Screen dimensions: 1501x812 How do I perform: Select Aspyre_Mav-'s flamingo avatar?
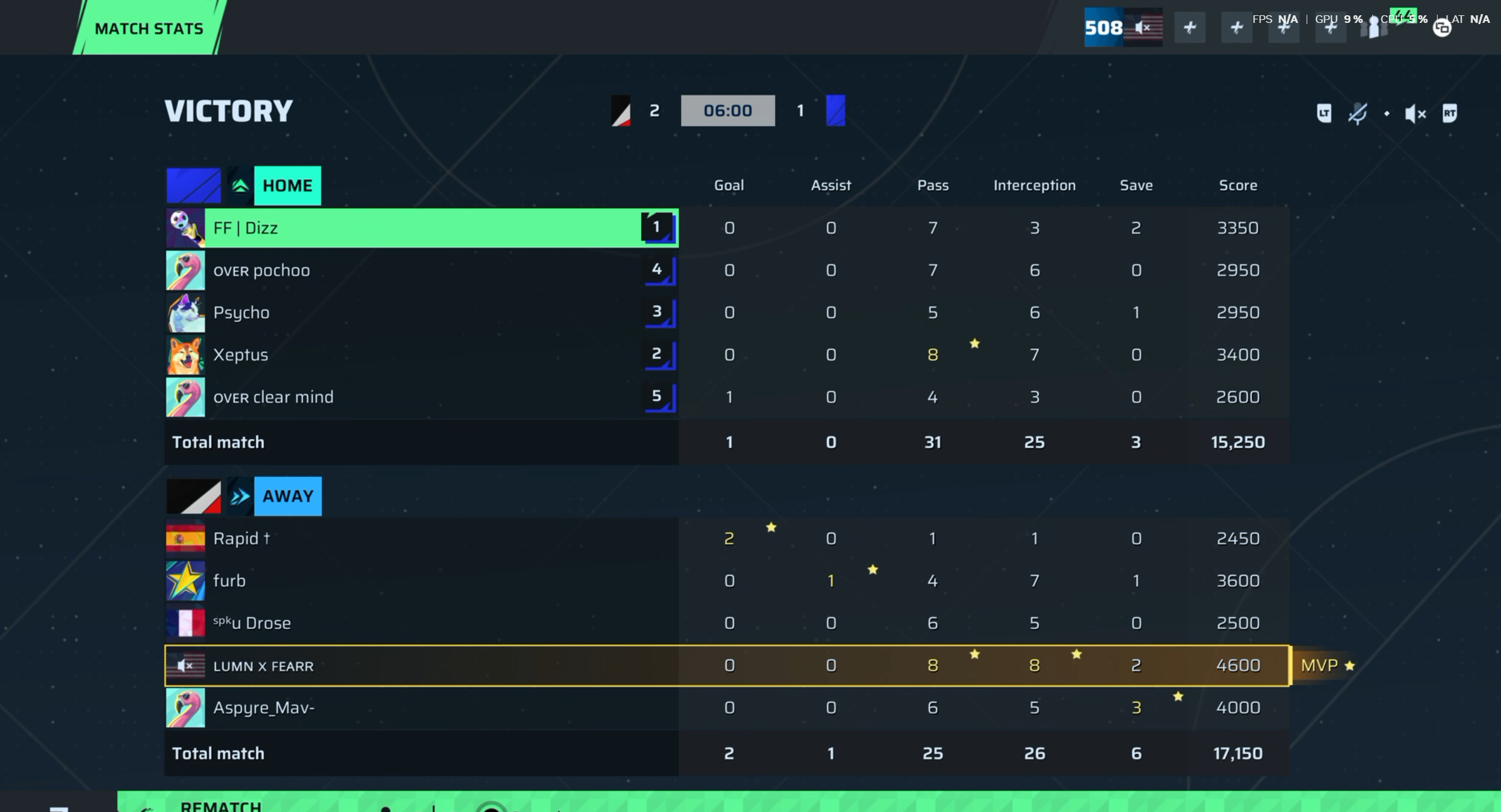(x=186, y=707)
